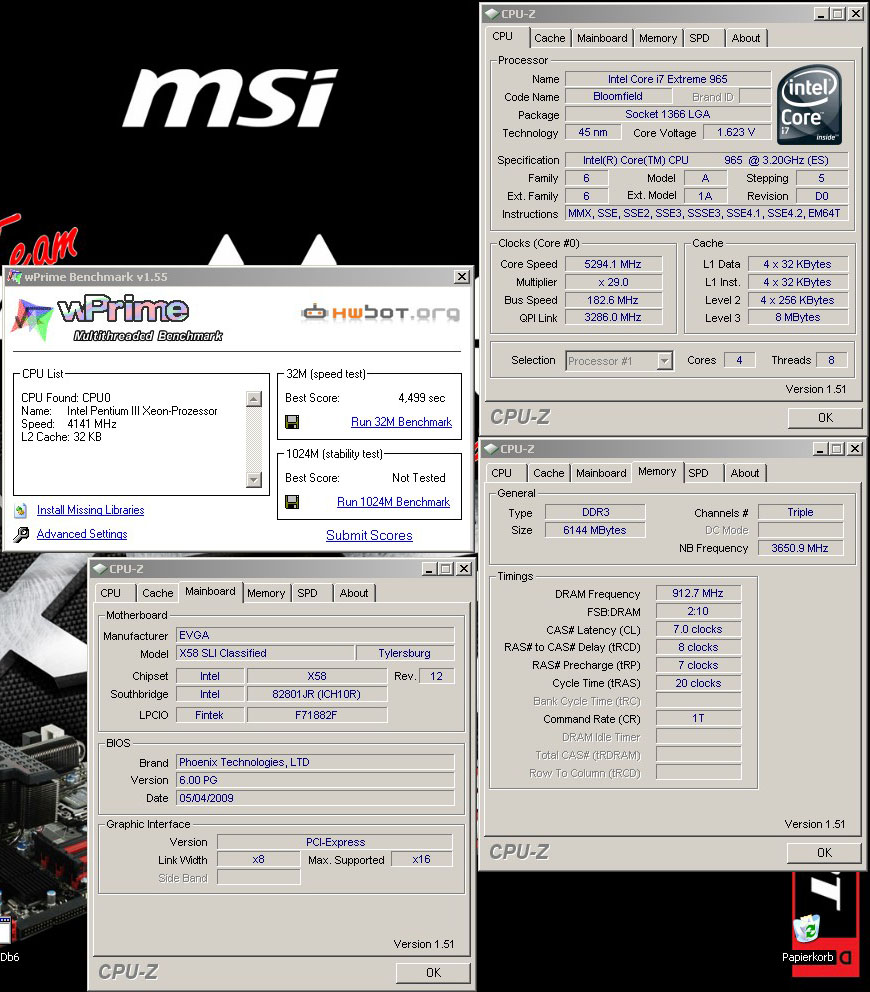Select SPD tab in the Mainboard CPU-Z window
The image size is (870, 992).
pos(307,593)
